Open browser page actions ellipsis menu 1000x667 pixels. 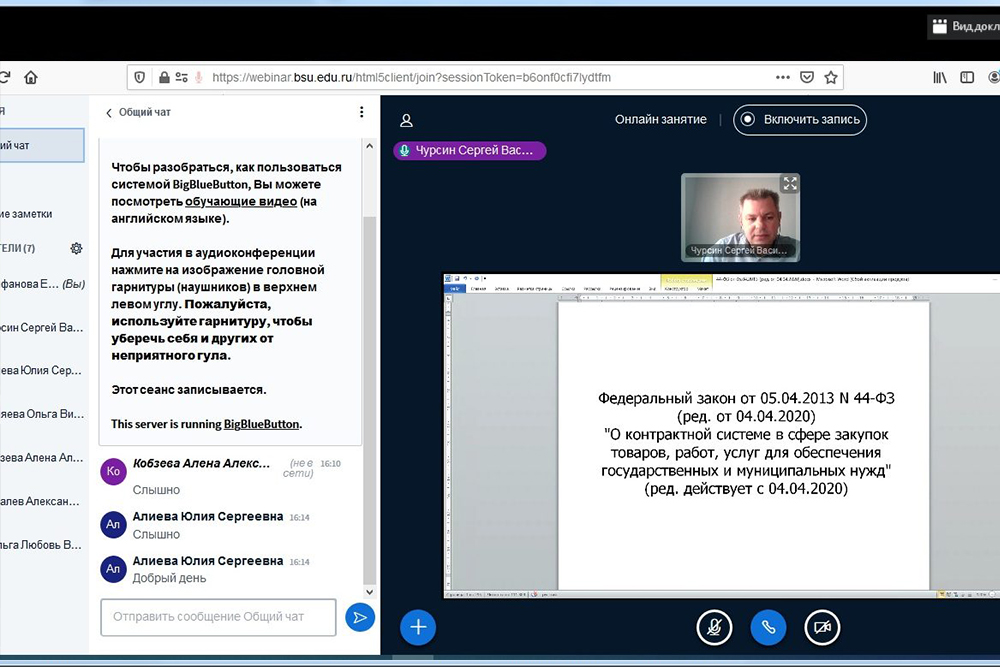click(781, 77)
